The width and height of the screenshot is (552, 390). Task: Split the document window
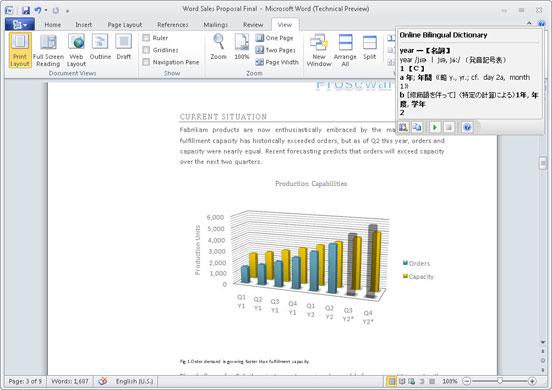point(370,47)
